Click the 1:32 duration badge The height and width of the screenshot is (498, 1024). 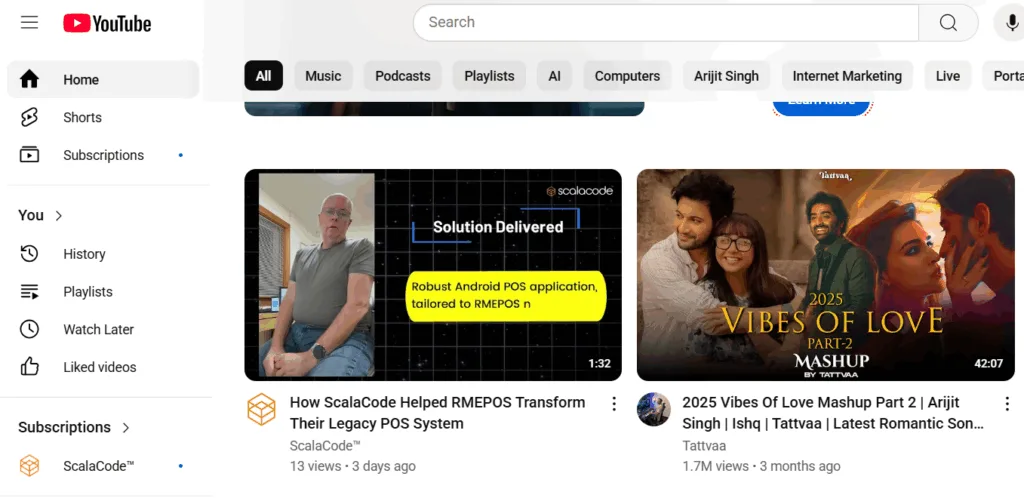coord(600,364)
